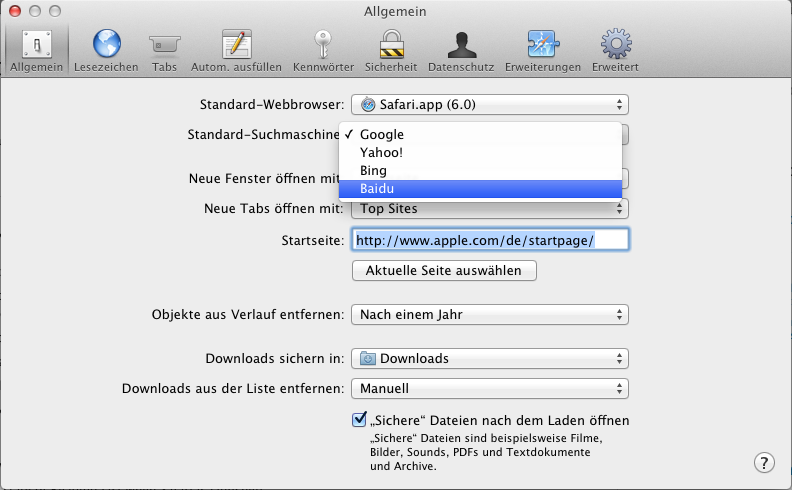Open Downloads aus der Liste entfernen dropdown
The height and width of the screenshot is (490, 792).
[x=490, y=388]
